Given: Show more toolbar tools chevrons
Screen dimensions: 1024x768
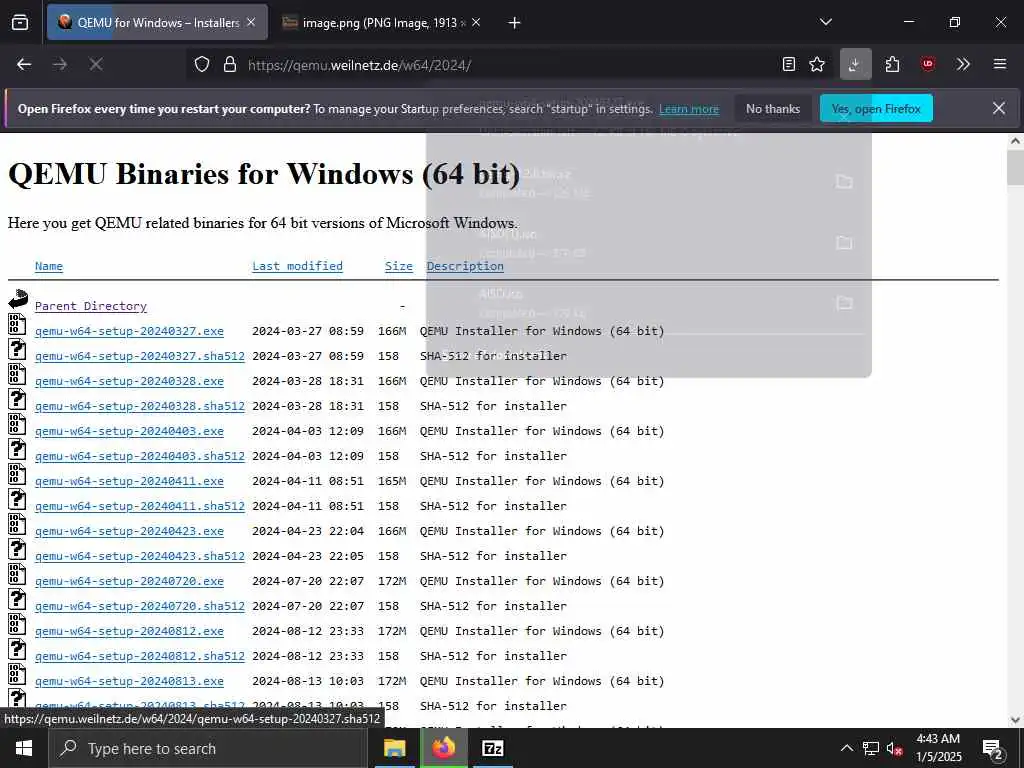Looking at the screenshot, I should (963, 64).
